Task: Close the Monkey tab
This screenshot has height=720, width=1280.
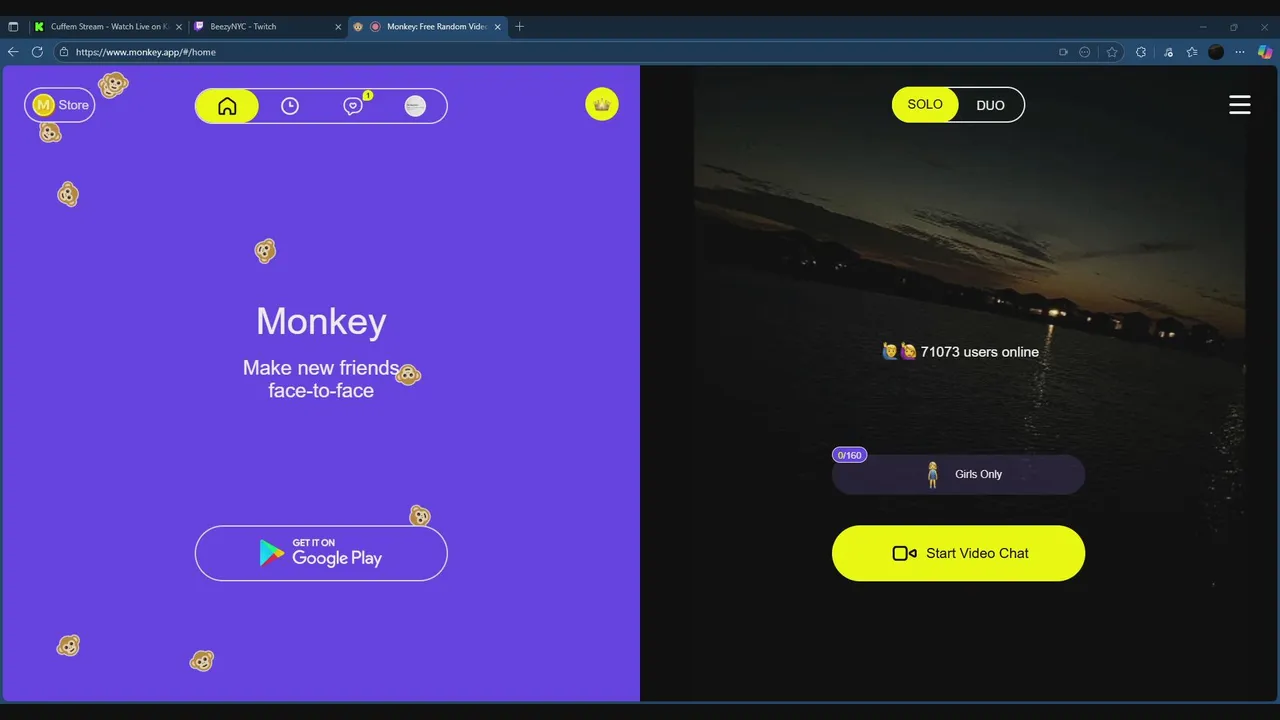Action: pos(498,27)
